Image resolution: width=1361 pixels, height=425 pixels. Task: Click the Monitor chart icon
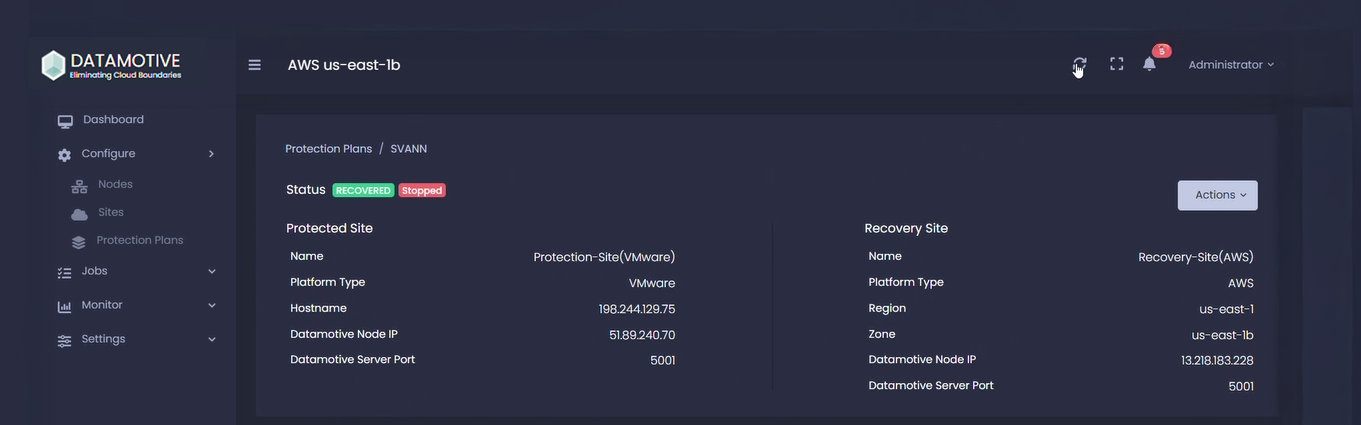[65, 307]
